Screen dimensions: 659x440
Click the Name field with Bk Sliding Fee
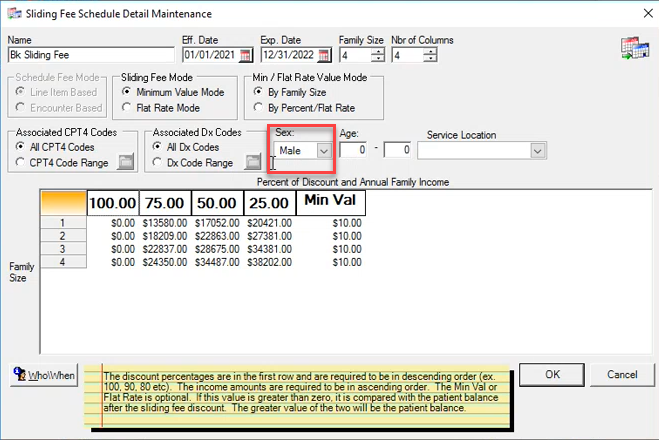(x=91, y=55)
